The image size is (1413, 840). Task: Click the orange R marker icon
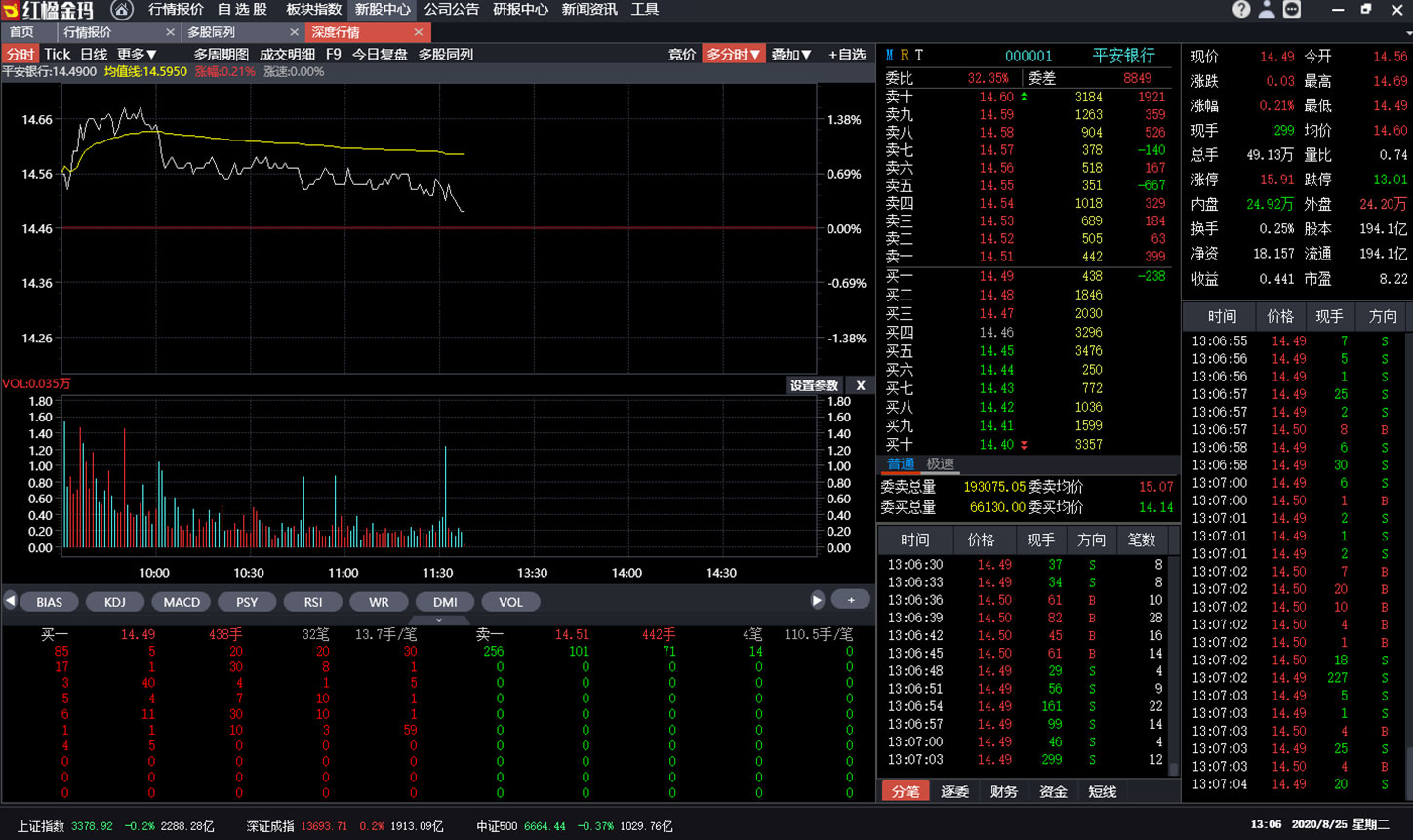coord(905,56)
